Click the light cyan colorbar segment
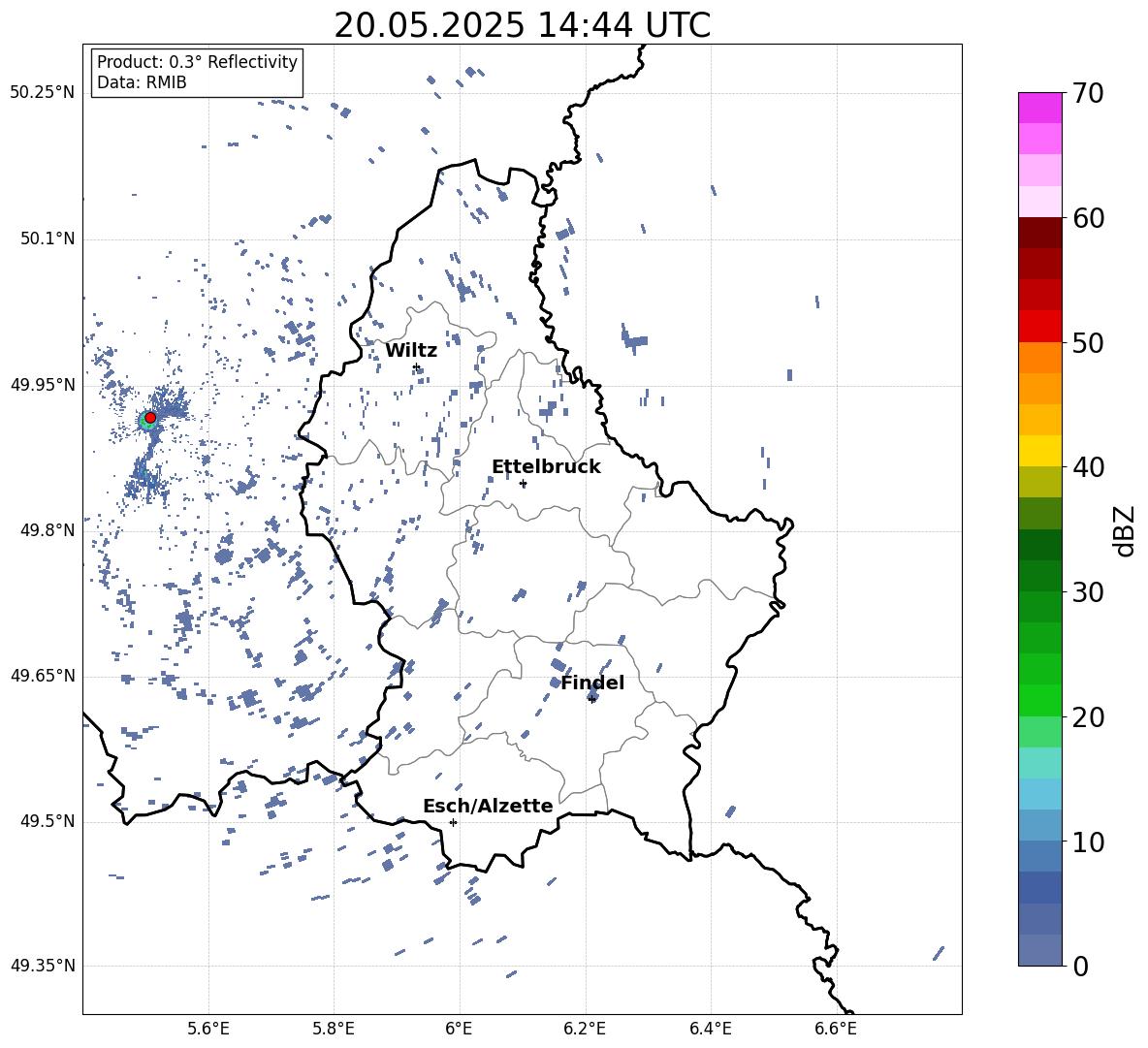Image resolution: width=1148 pixels, height=1048 pixels. pos(1040,763)
